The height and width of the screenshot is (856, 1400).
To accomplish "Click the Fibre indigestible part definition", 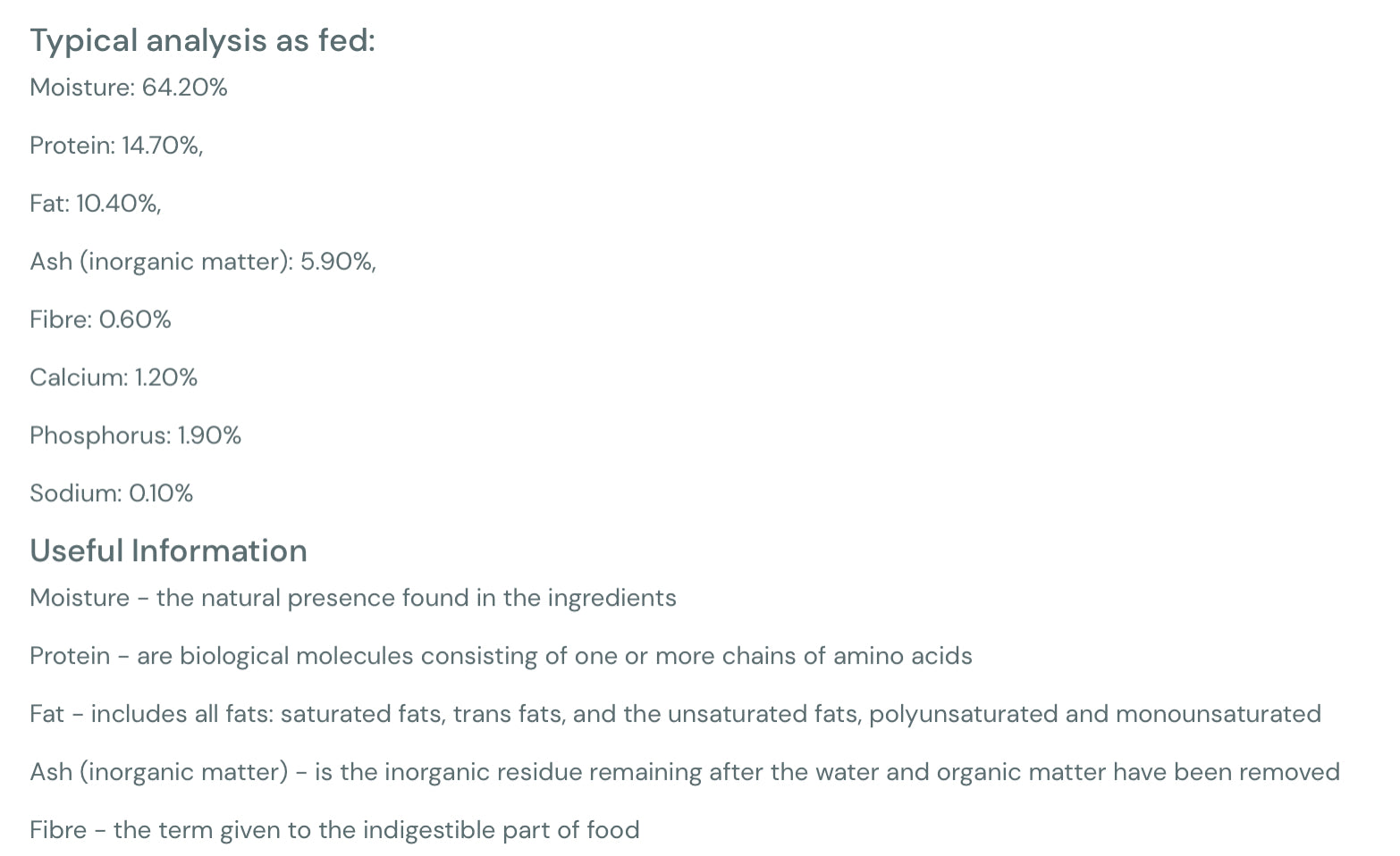I will tap(334, 830).
